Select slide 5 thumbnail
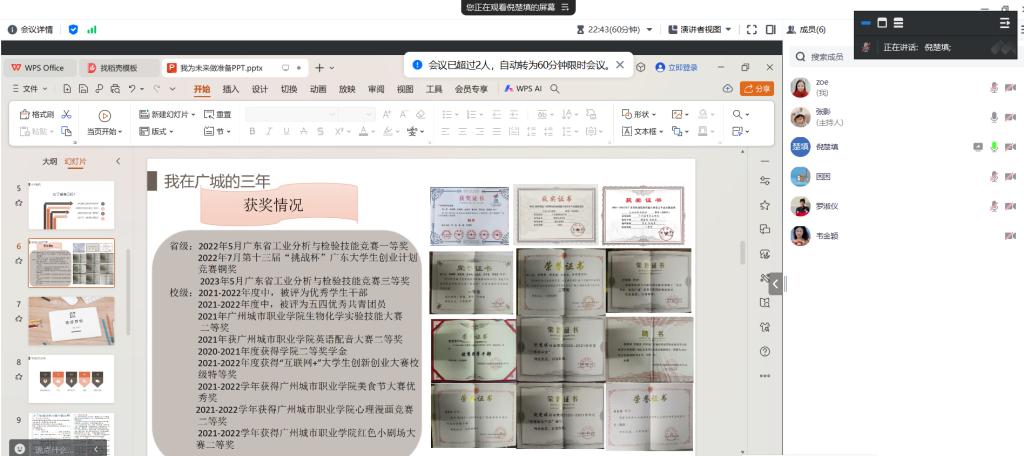The height and width of the screenshot is (456, 1024). (71, 205)
